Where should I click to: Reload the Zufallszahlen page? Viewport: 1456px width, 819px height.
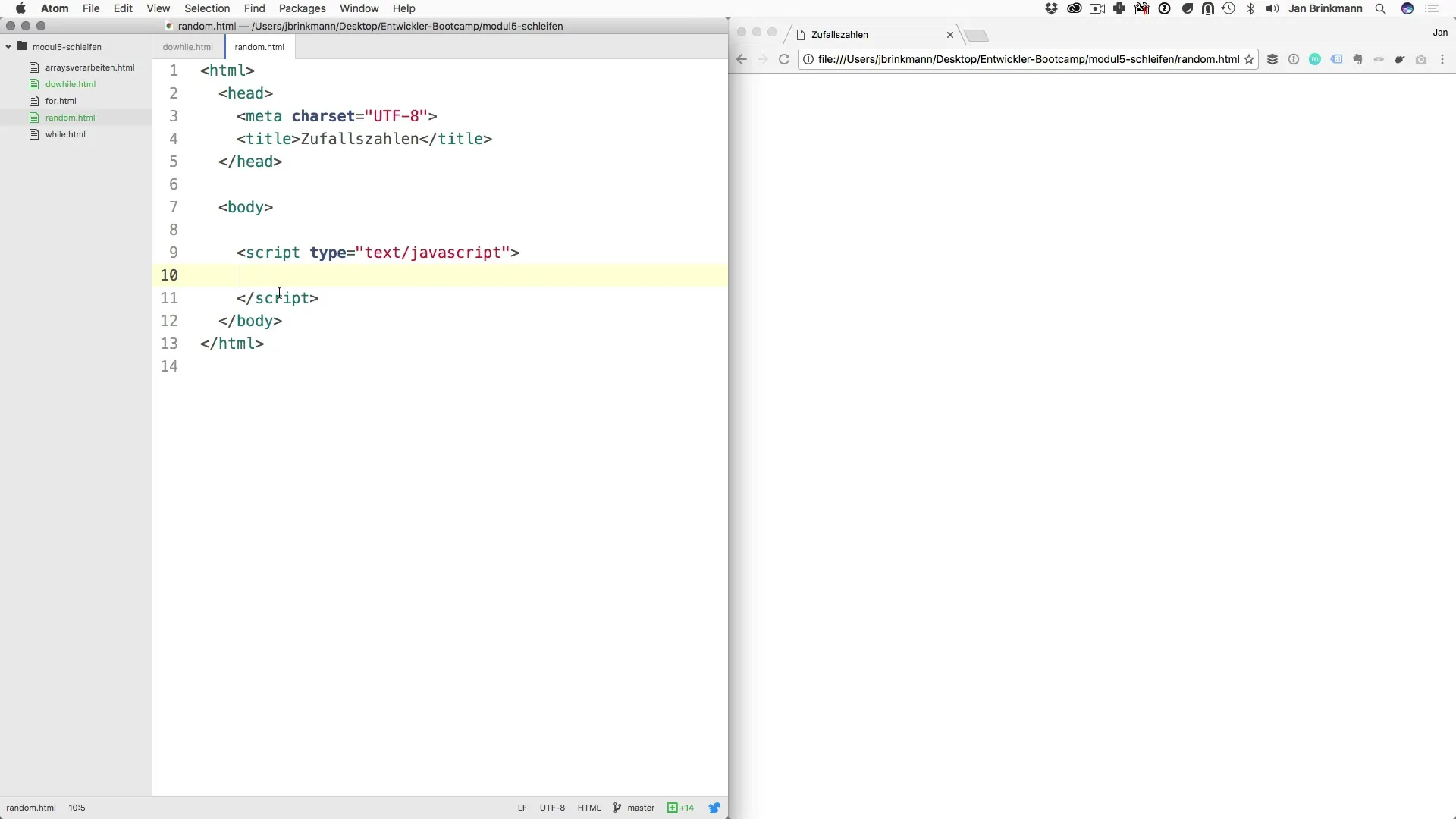point(784,59)
